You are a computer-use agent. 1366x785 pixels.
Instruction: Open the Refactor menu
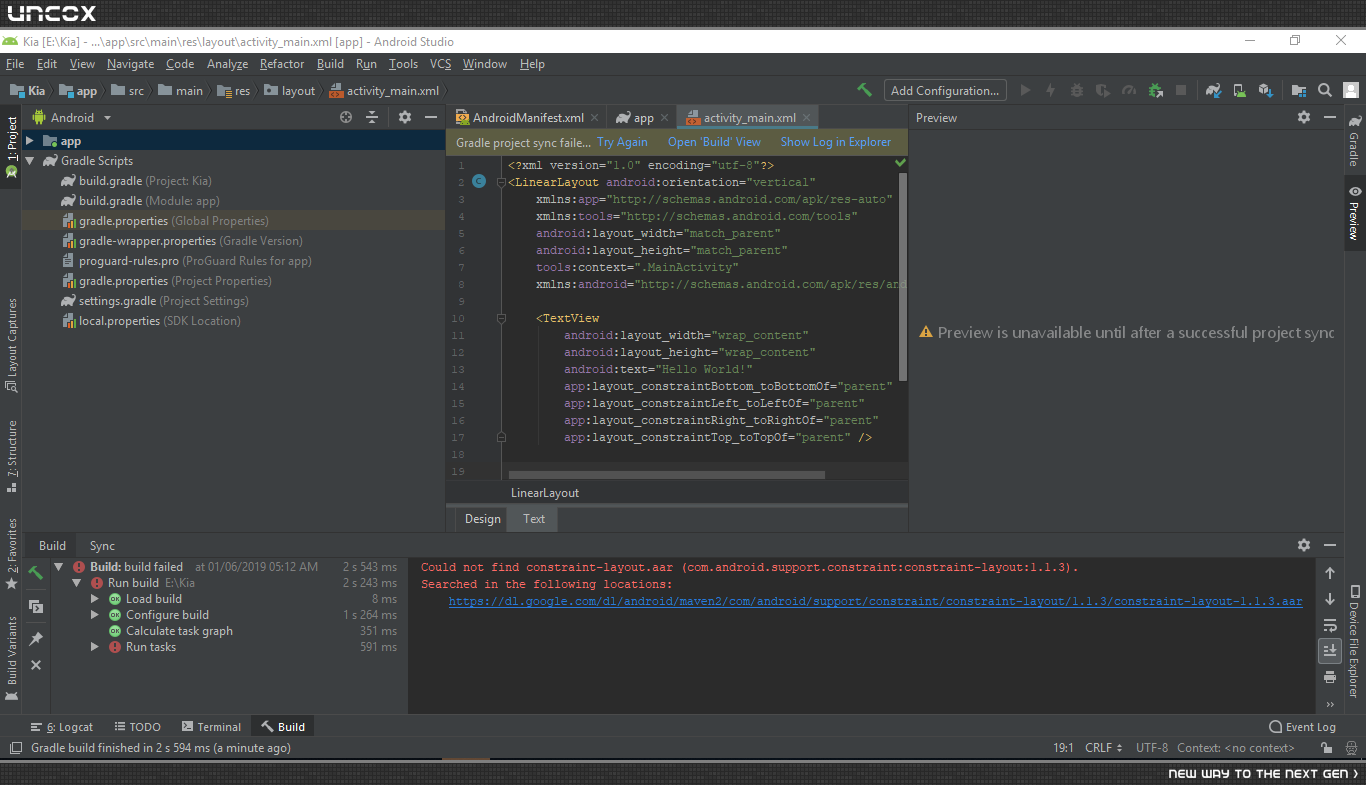(282, 64)
